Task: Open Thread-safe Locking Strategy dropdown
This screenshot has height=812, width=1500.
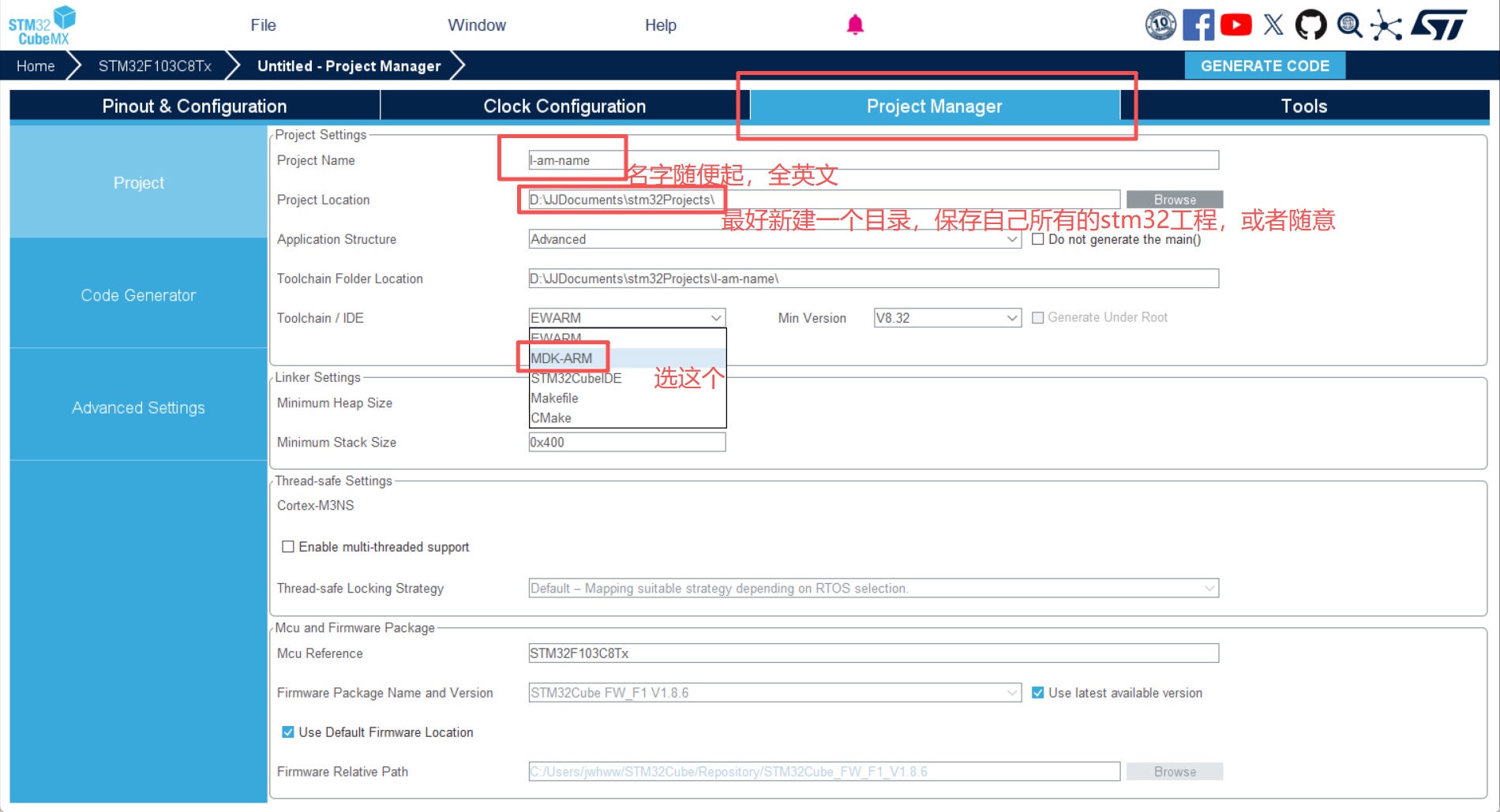Action: pyautogui.click(x=873, y=589)
